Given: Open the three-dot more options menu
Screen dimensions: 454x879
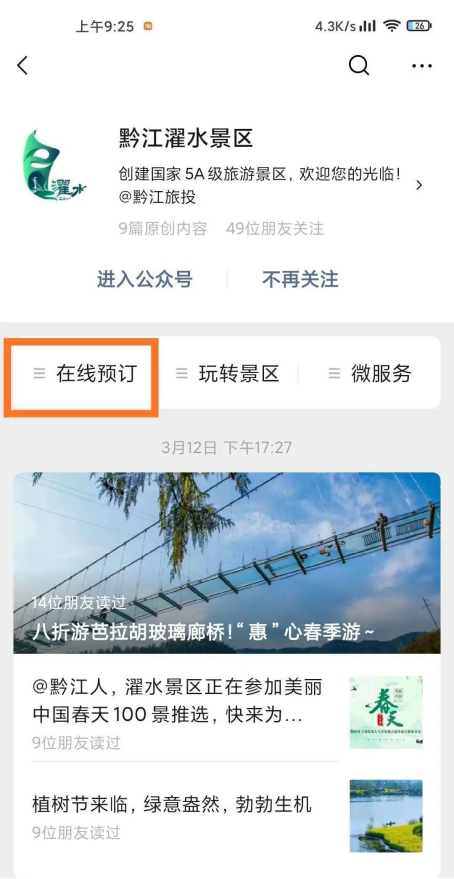Looking at the screenshot, I should coord(421,66).
